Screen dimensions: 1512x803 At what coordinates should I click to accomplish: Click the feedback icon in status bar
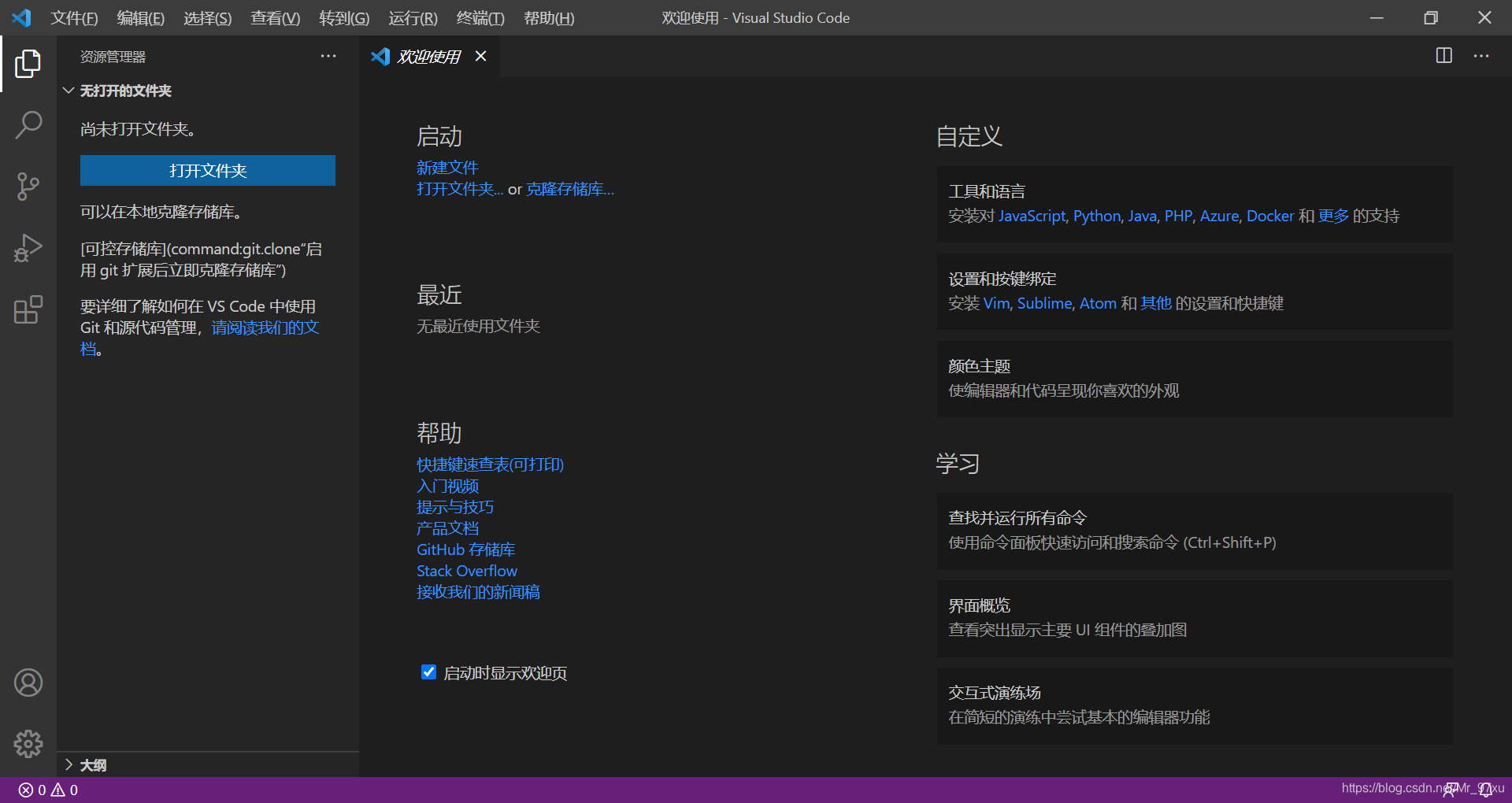point(1450,790)
